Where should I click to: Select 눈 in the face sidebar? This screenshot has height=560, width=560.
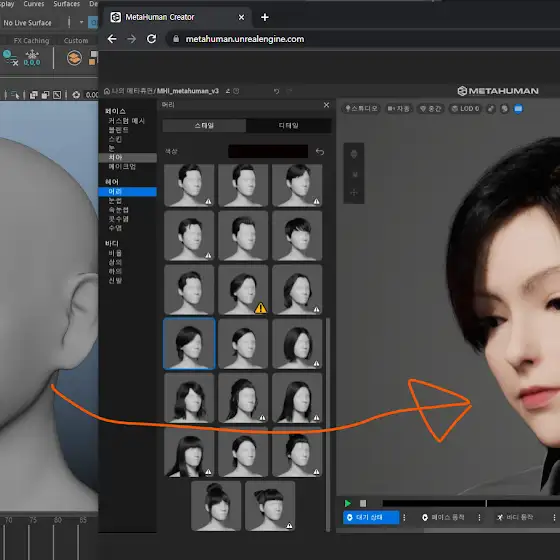coord(111,148)
